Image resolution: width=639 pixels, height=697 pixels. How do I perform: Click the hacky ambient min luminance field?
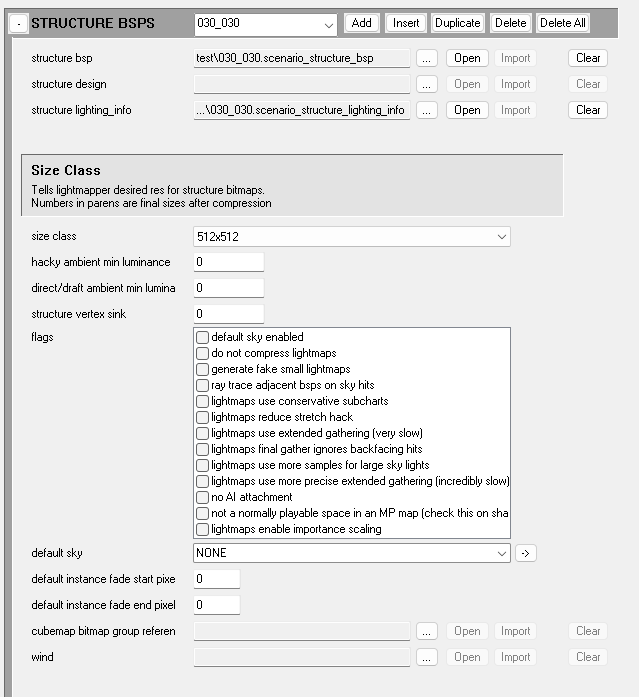point(229,262)
